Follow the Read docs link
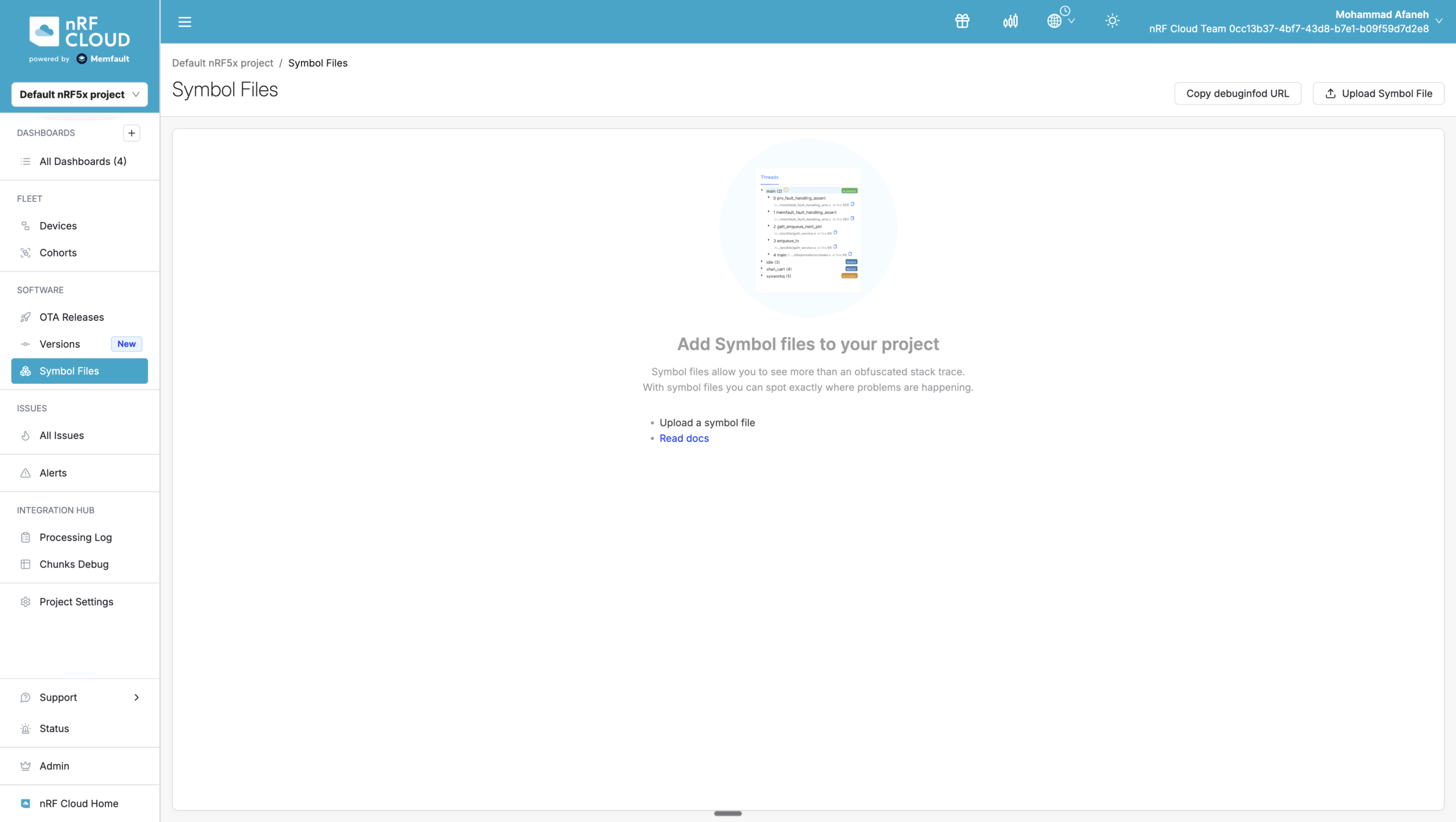The image size is (1456, 822). (684, 438)
